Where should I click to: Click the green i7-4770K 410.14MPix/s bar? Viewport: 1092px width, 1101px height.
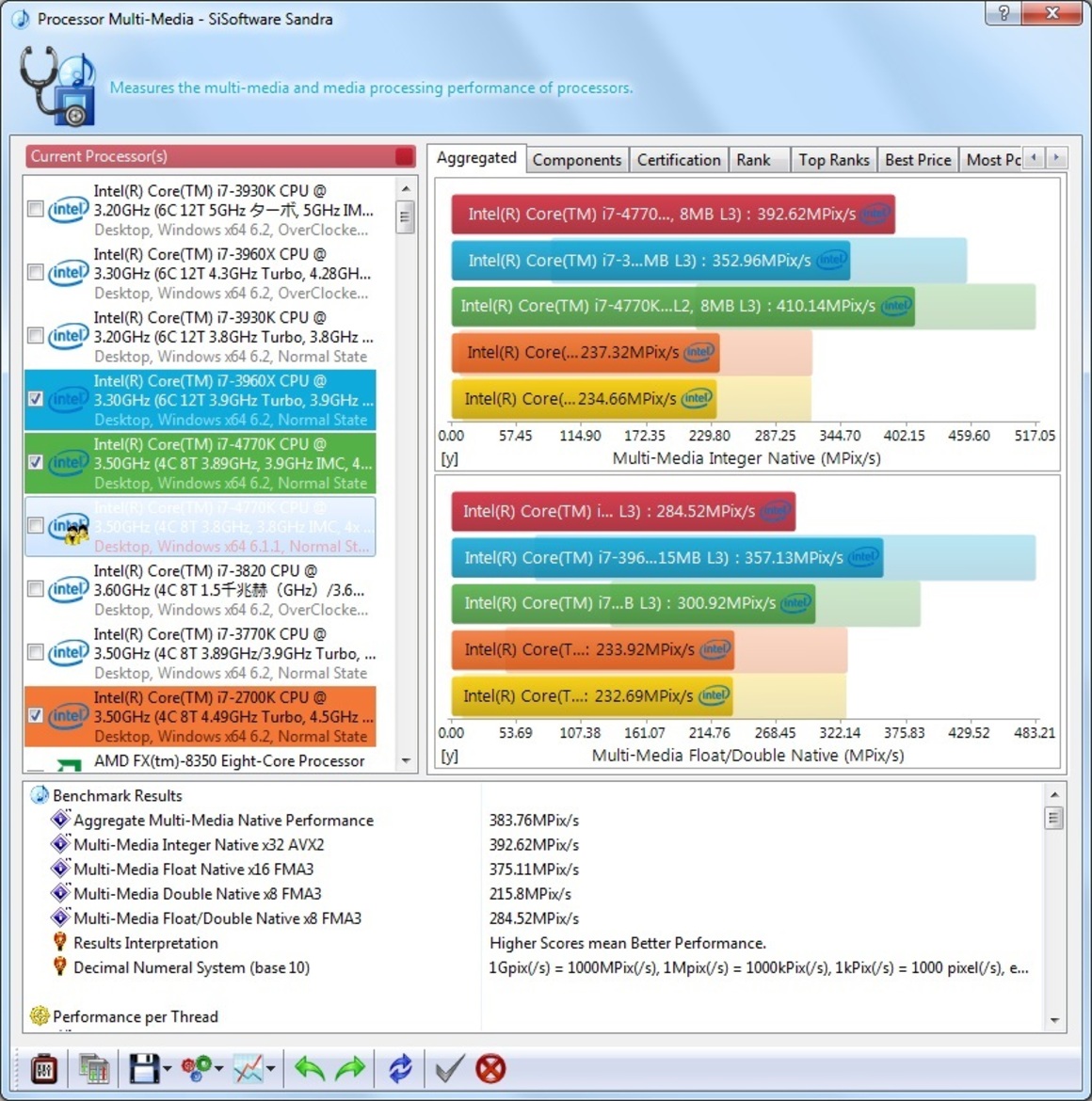pos(682,306)
